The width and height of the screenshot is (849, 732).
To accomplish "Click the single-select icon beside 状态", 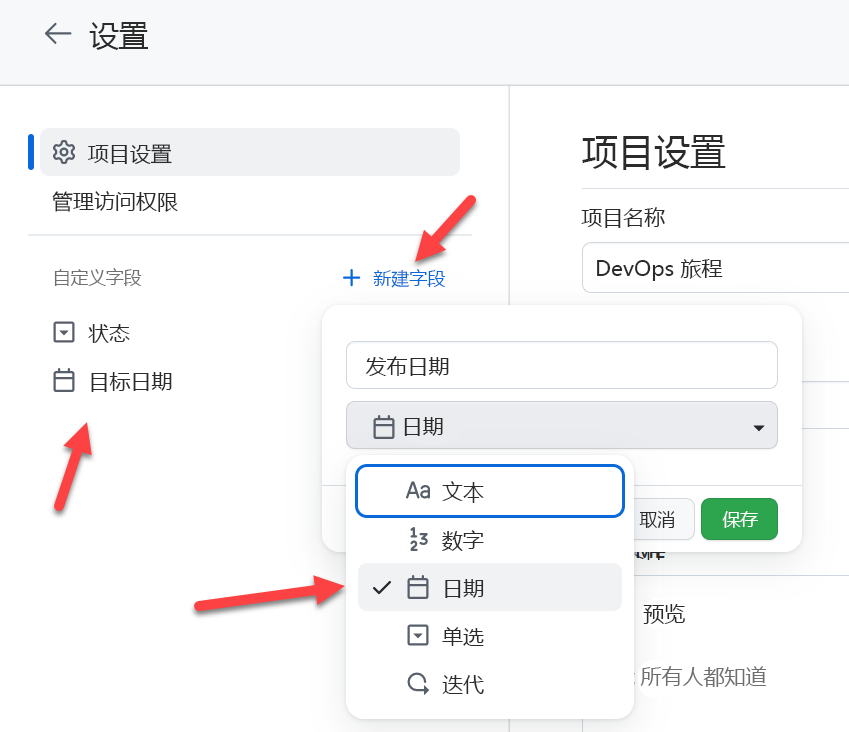I will (62, 332).
